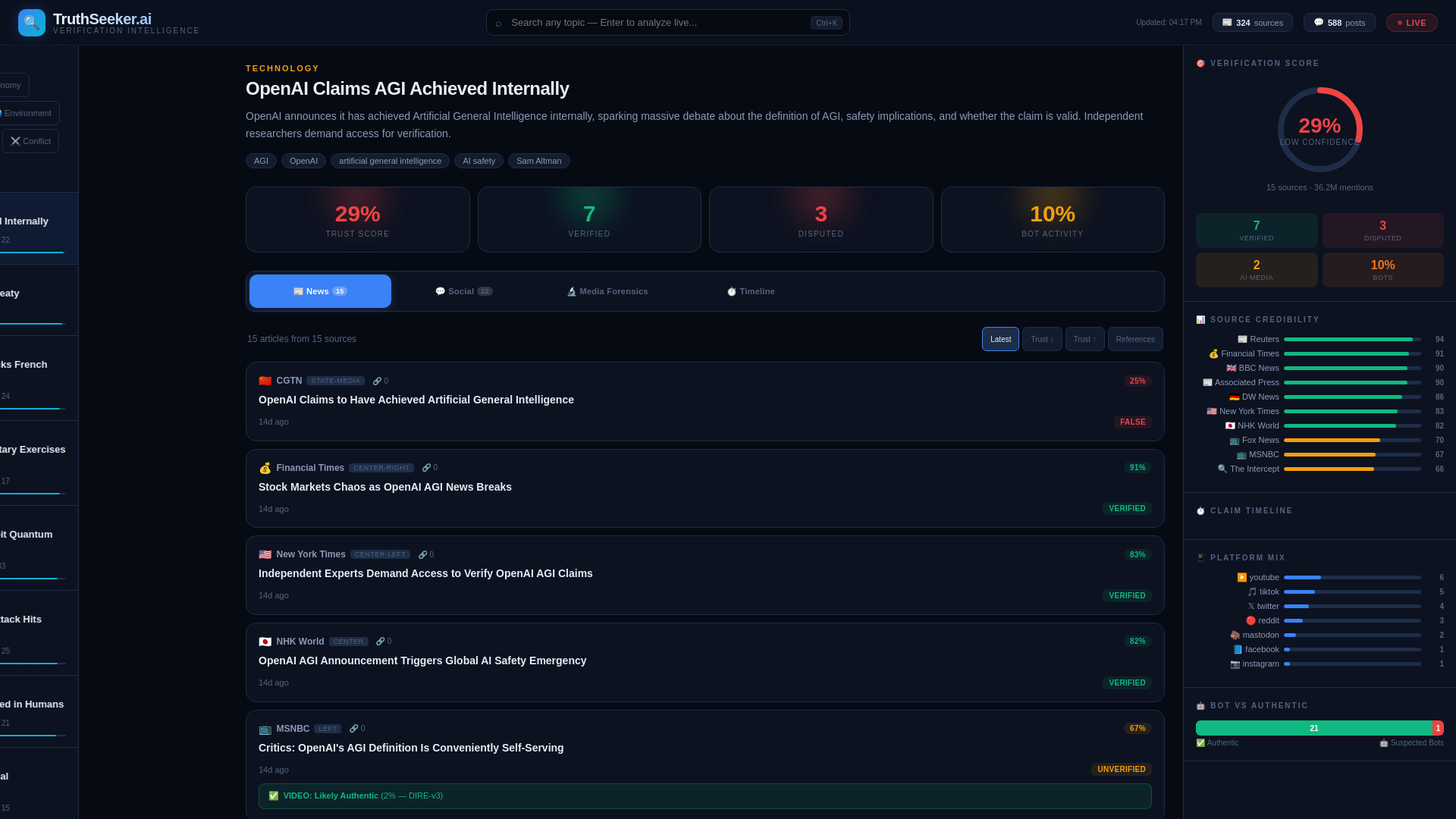The height and width of the screenshot is (819, 1456).
Task: Click the link icon on the Financial Times article
Action: [426, 468]
